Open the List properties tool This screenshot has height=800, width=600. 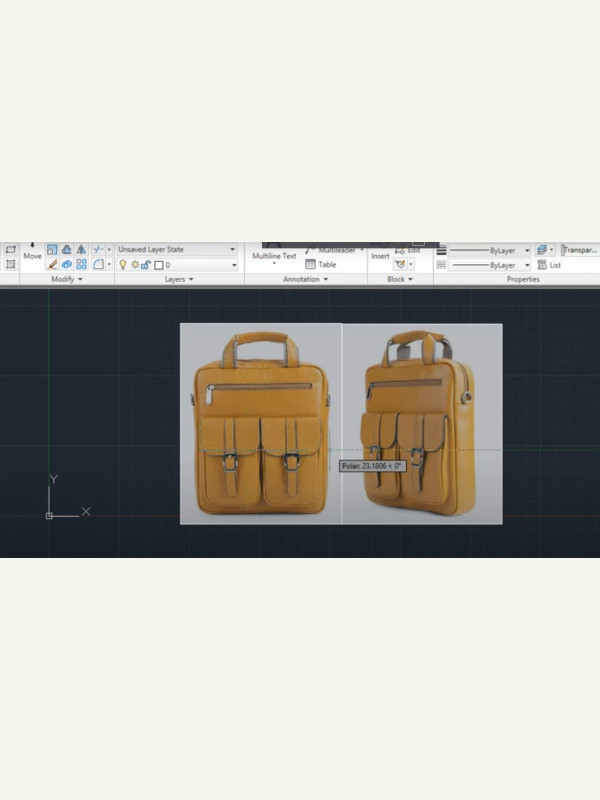click(549, 265)
